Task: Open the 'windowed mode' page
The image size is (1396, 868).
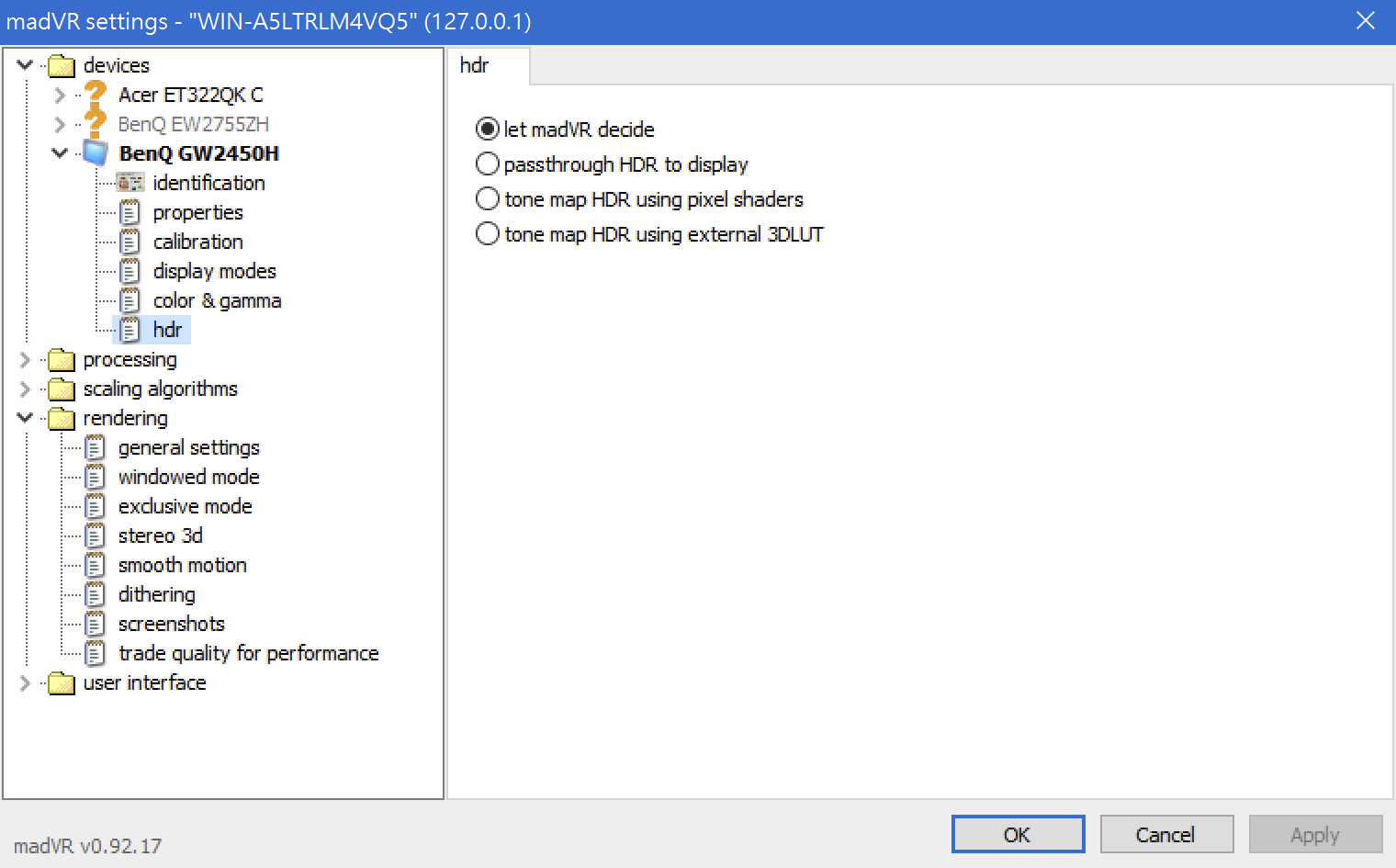Action: pos(188,477)
